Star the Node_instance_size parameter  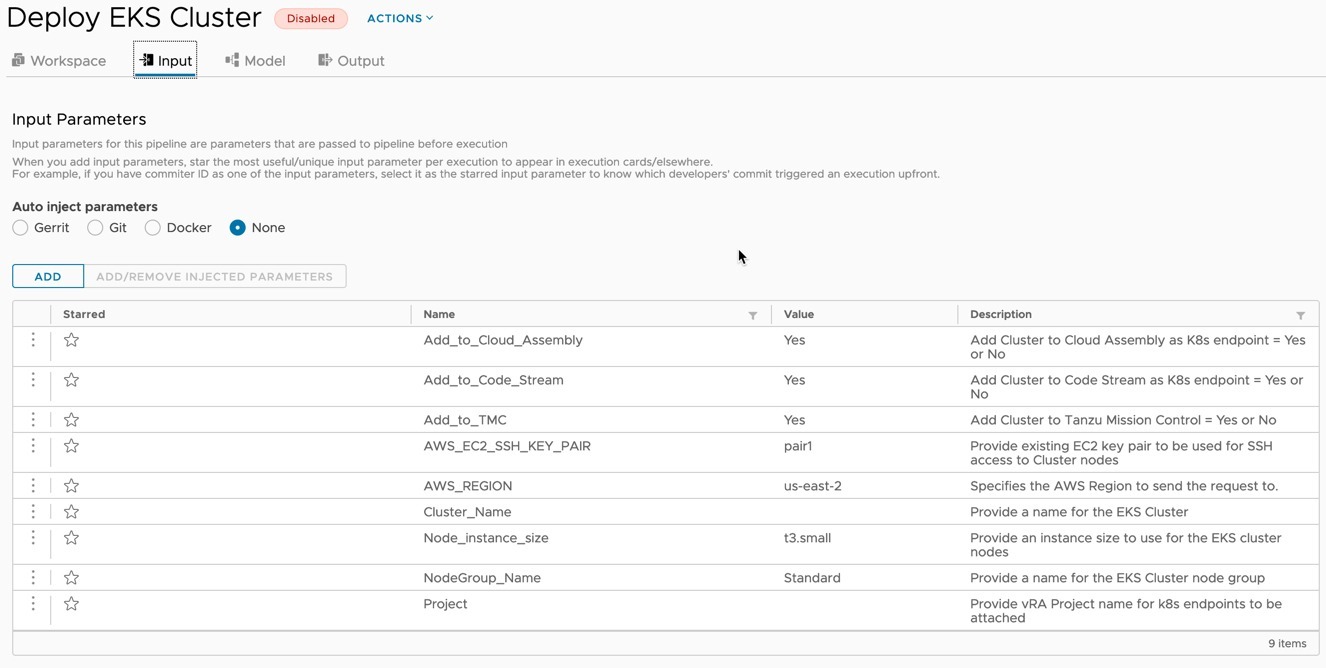(x=71, y=538)
